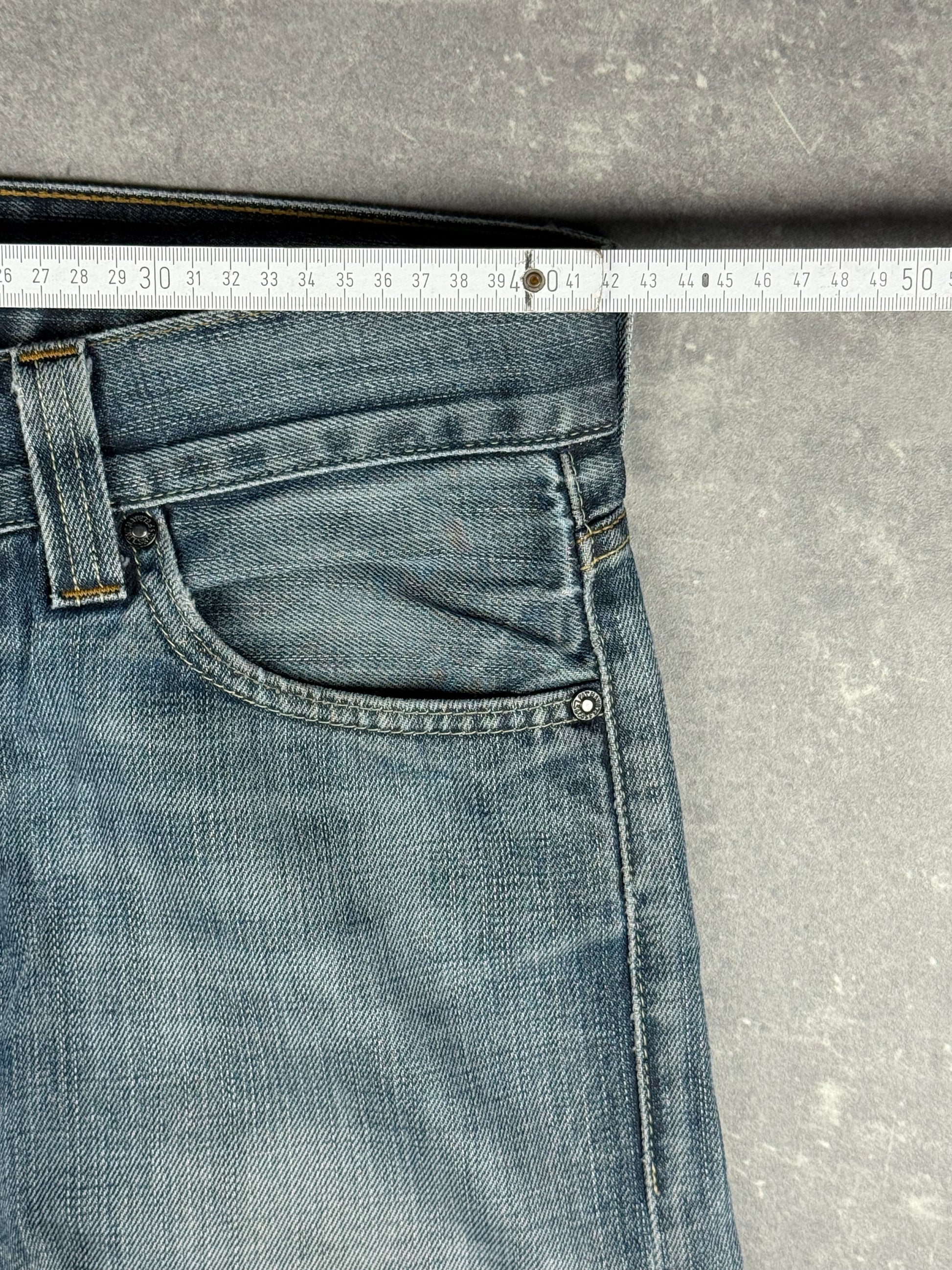Click the number 27 on the ruler
This screenshot has width=952, height=1270.
coord(40,276)
